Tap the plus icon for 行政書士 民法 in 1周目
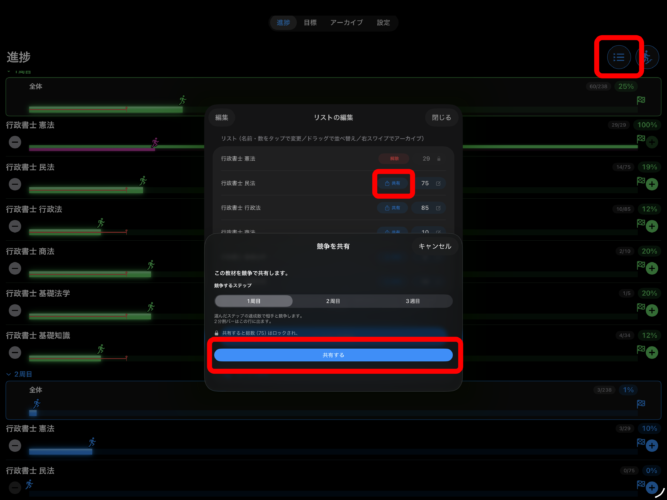 point(652,184)
